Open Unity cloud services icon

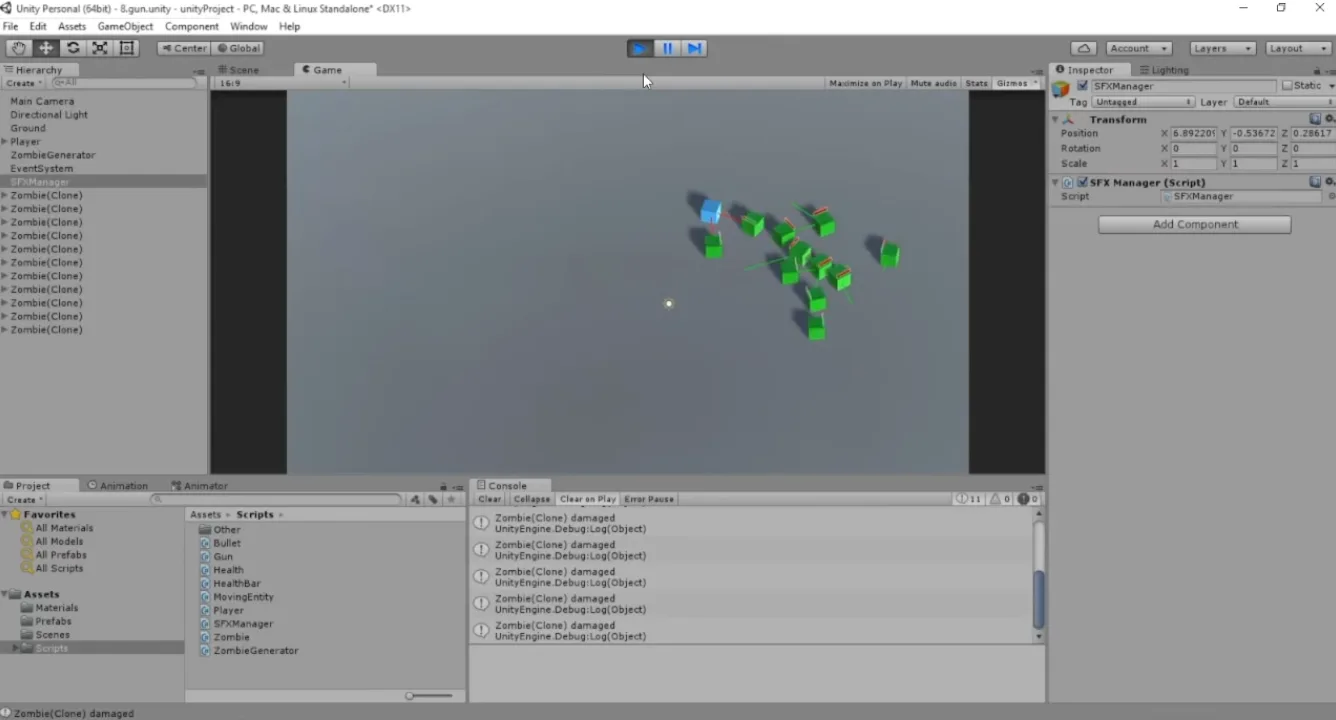click(1084, 48)
